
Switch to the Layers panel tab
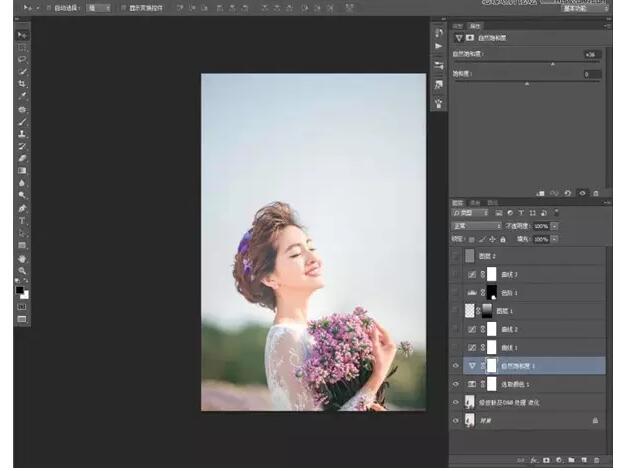[x=459, y=201]
